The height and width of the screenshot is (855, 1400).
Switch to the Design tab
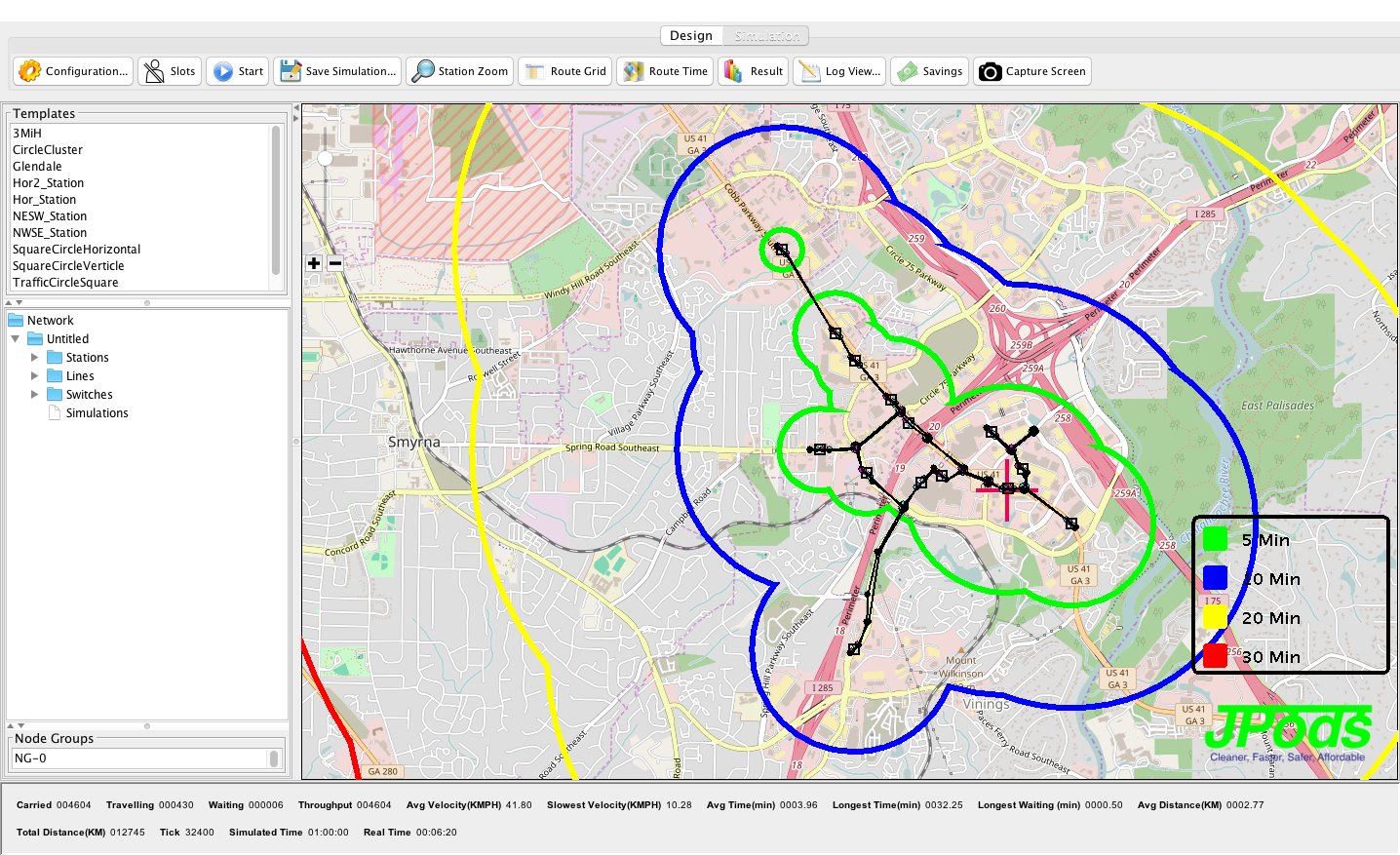pos(690,36)
